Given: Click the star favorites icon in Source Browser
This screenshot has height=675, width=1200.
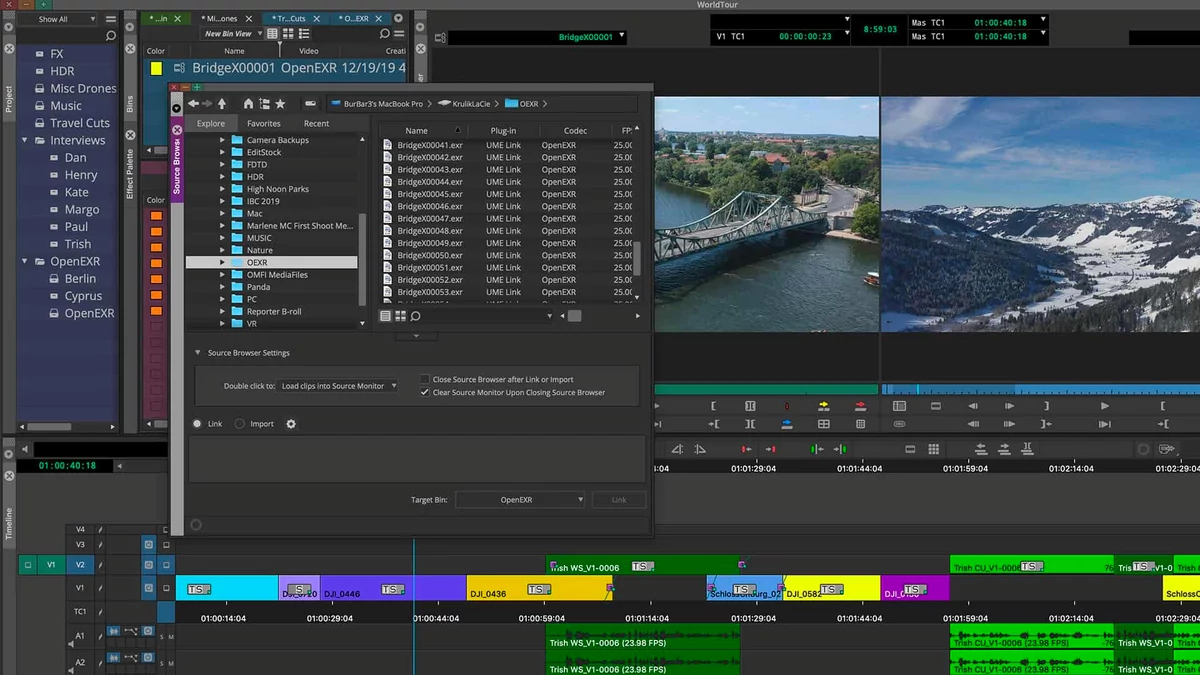Looking at the screenshot, I should [280, 104].
